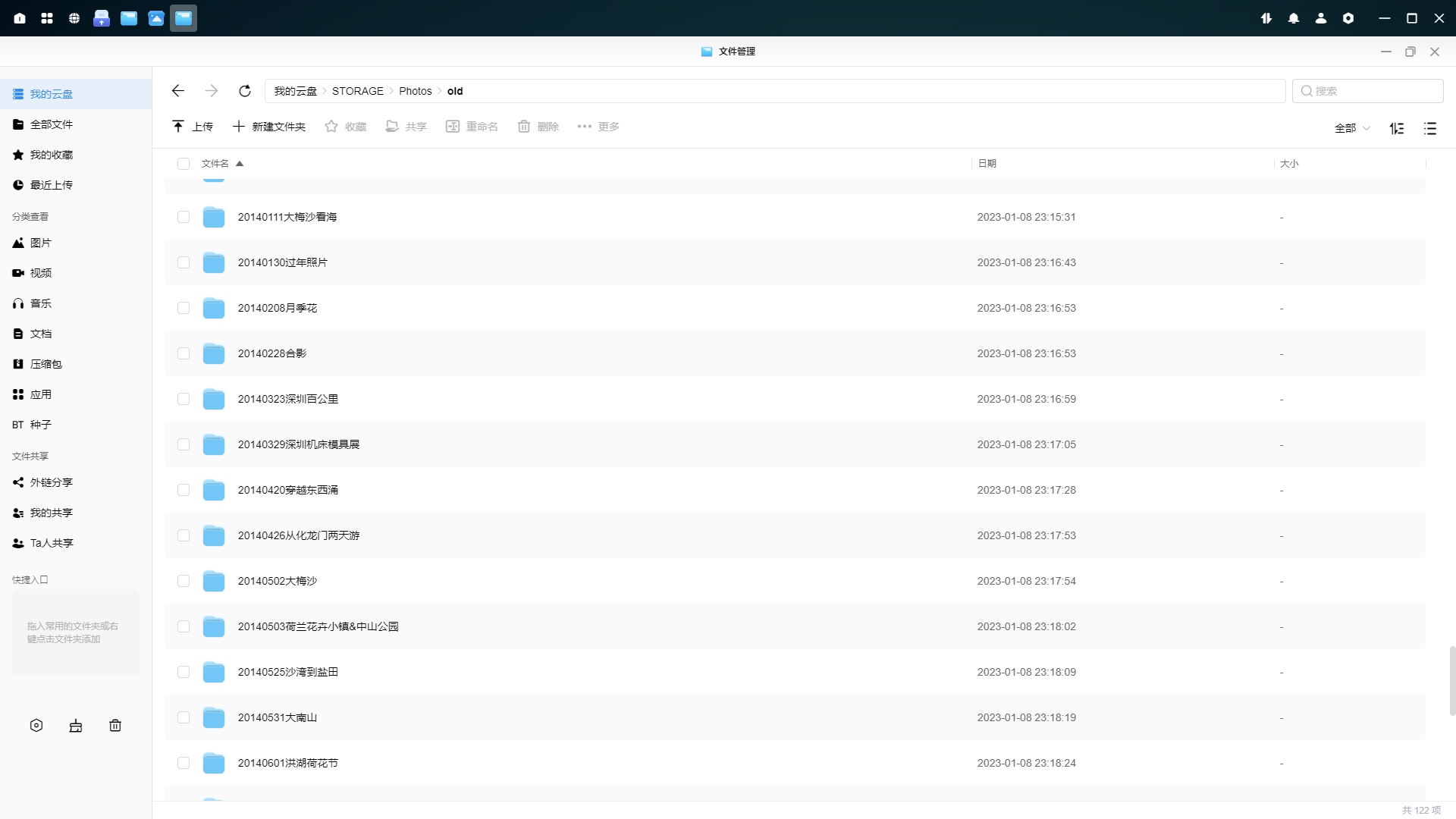Check the 20140111大梅沙看海 folder checkbox
The width and height of the screenshot is (1456, 819).
coord(184,217)
